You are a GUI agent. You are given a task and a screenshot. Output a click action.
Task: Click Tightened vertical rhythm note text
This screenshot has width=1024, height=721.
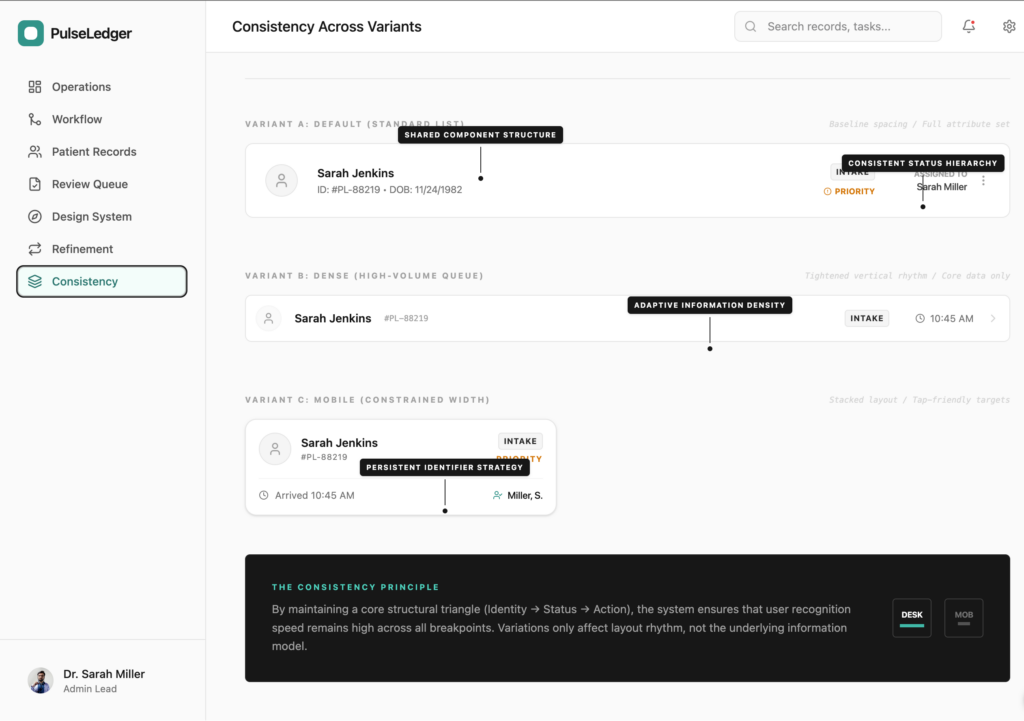point(907,276)
